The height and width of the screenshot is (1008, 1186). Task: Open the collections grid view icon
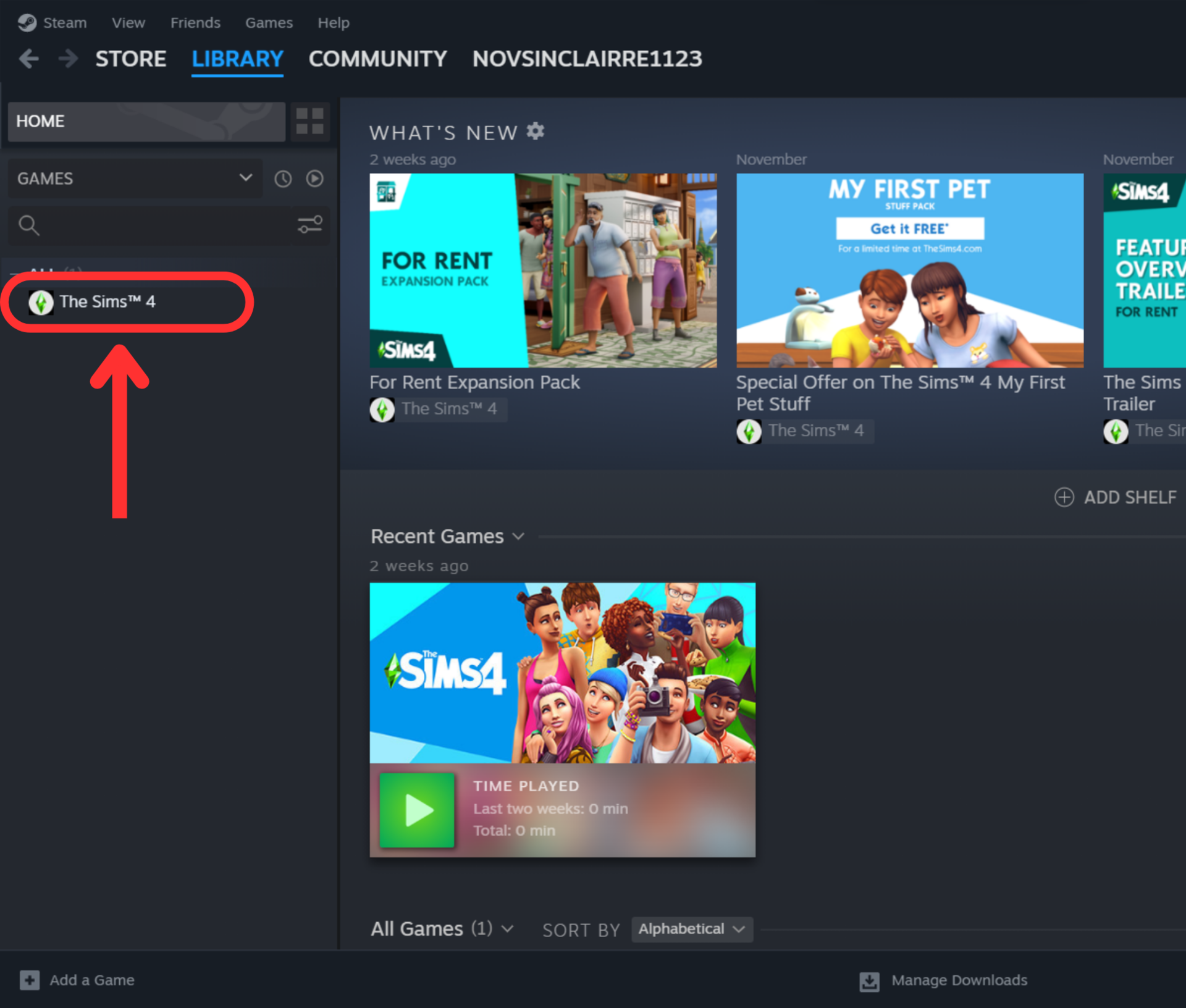pyautogui.click(x=309, y=121)
